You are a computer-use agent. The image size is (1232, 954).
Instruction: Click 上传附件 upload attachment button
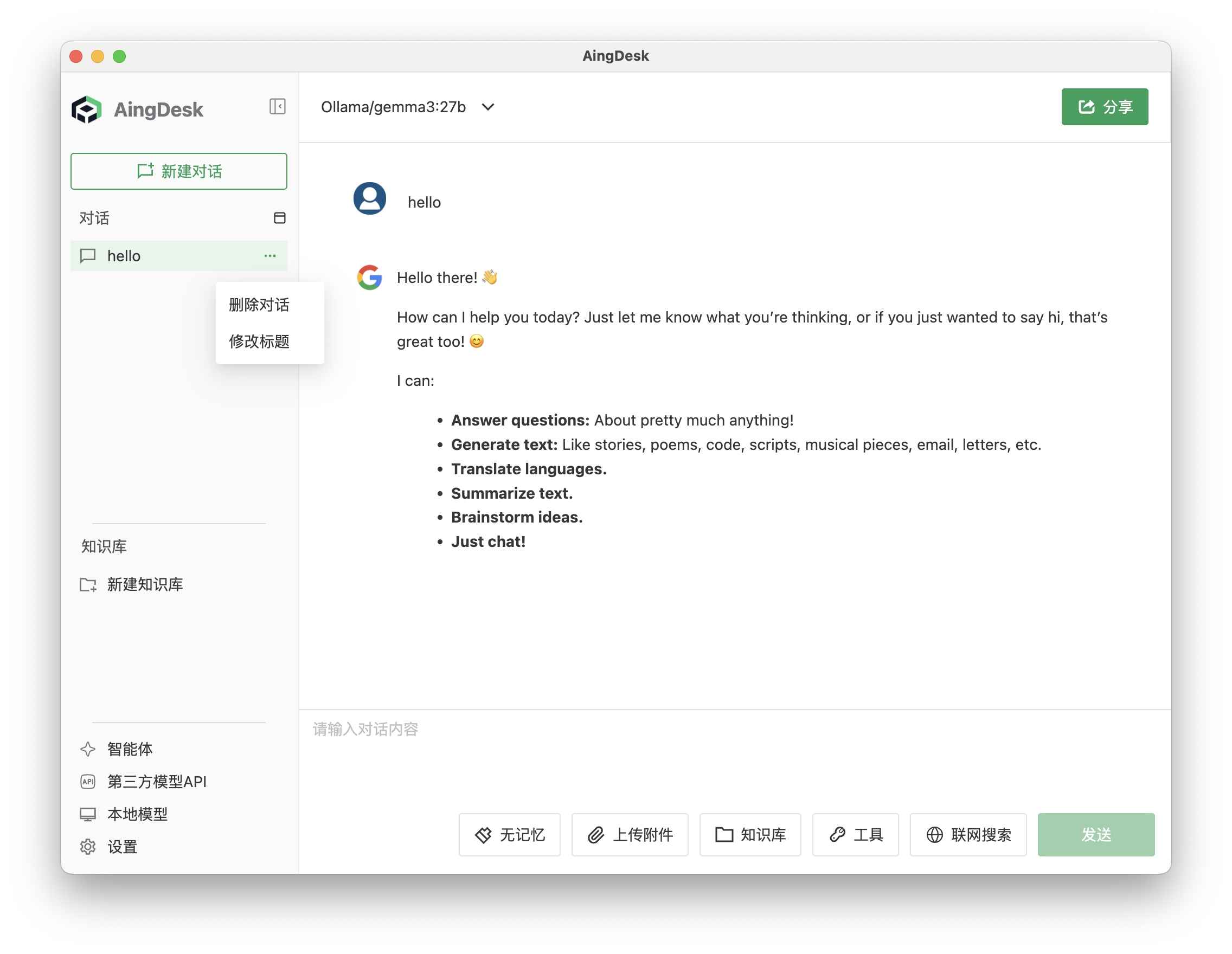(x=630, y=834)
